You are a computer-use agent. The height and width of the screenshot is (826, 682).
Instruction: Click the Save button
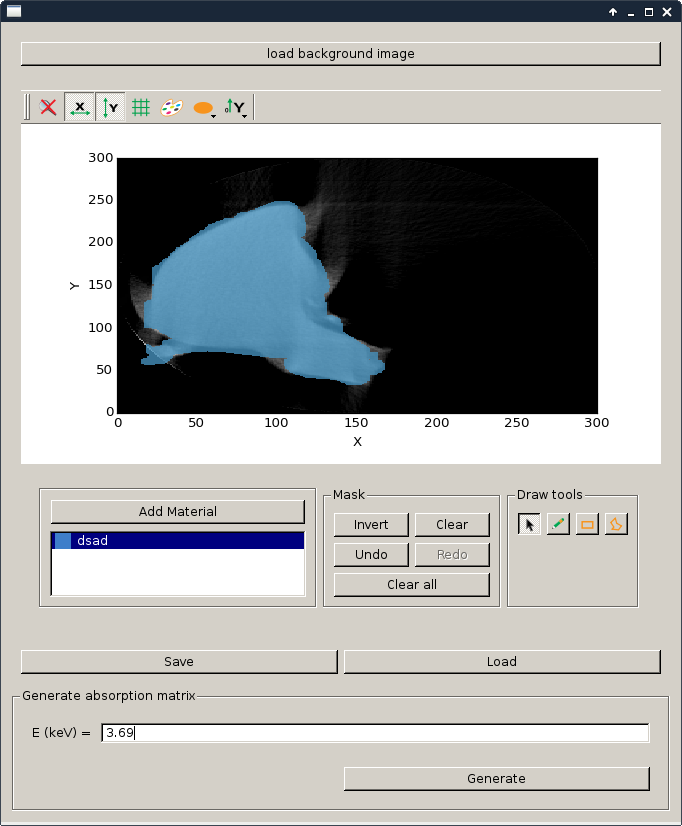[x=179, y=662]
